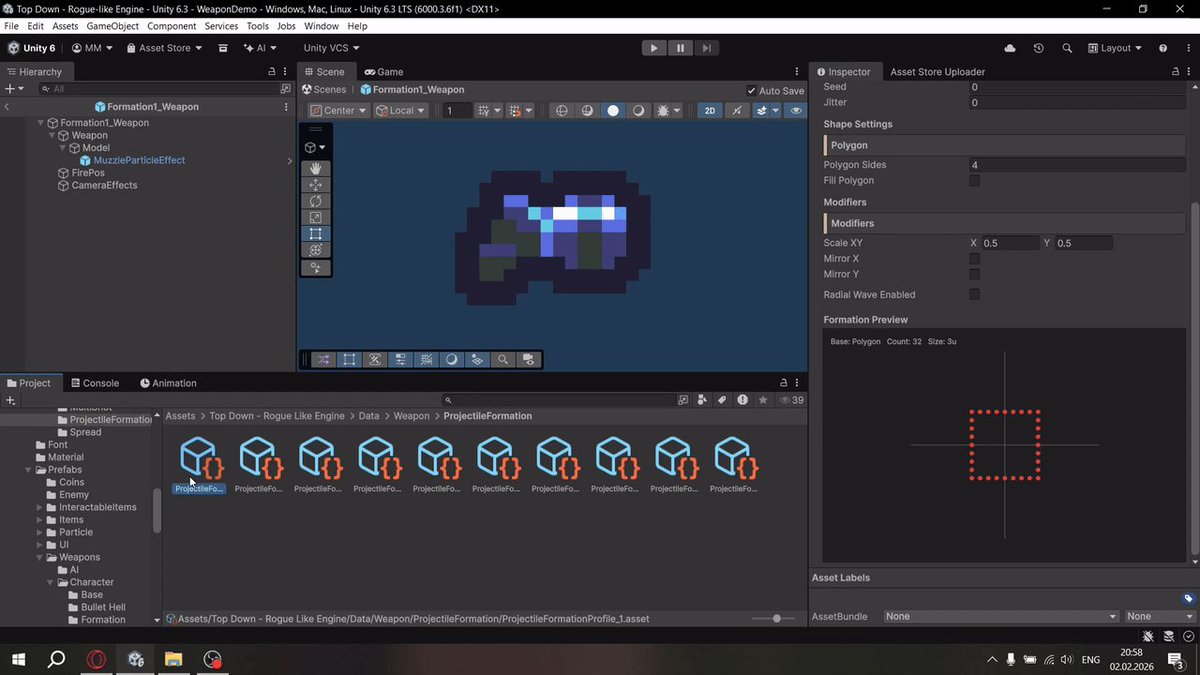Click the global search magnifier icon
This screenshot has width=1200, height=675.
1067,48
